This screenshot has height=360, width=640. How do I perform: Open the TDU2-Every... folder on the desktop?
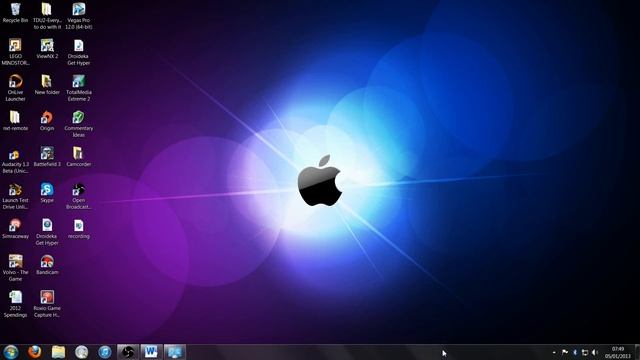pyautogui.click(x=47, y=16)
